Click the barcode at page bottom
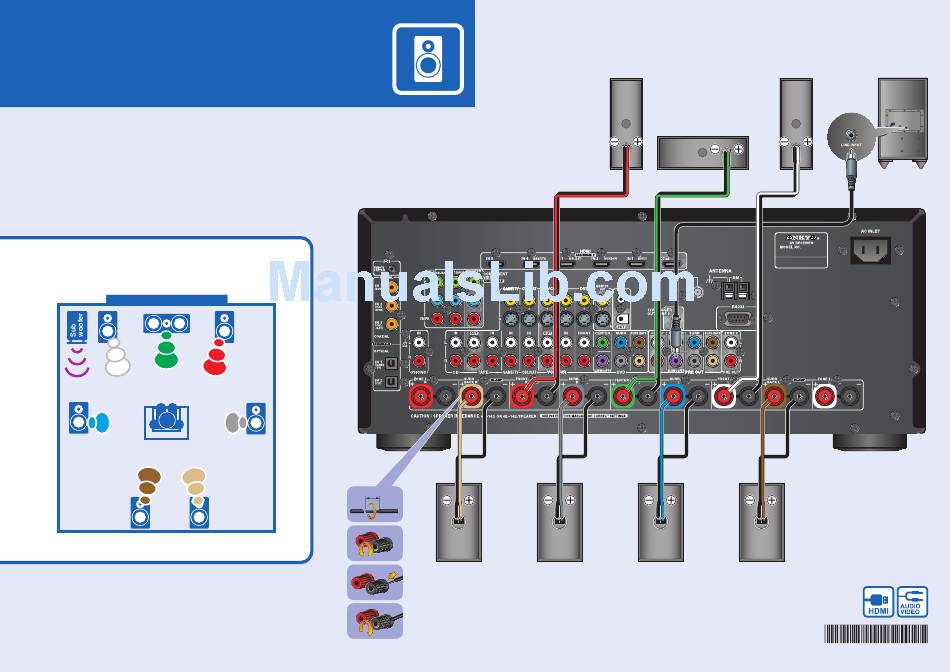 [876, 634]
